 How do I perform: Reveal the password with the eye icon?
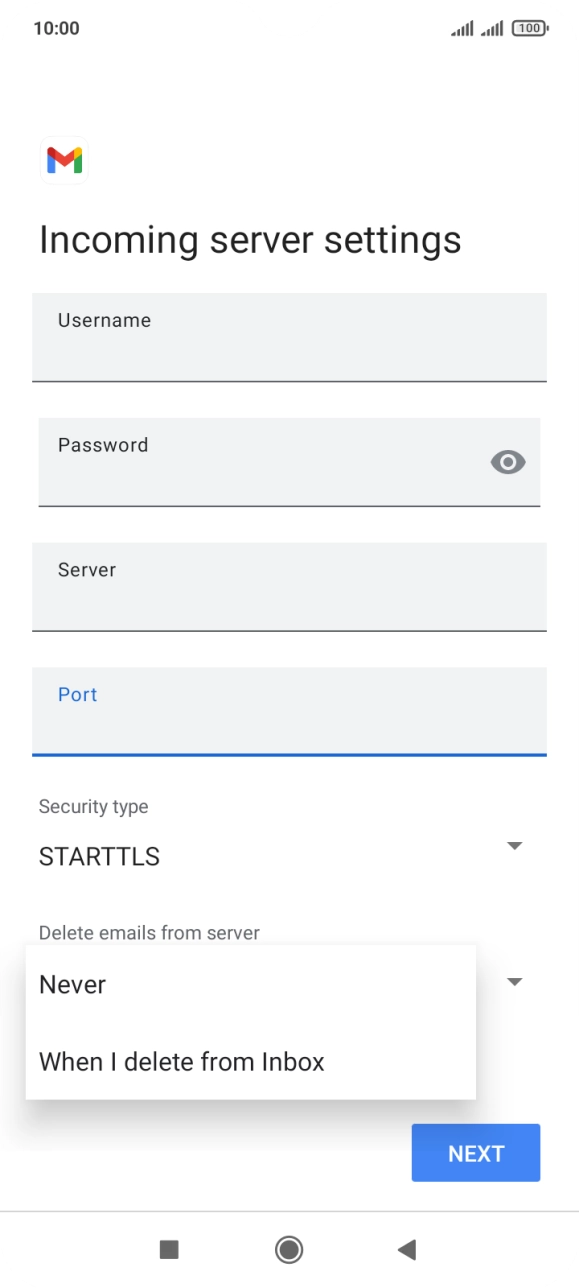(507, 462)
